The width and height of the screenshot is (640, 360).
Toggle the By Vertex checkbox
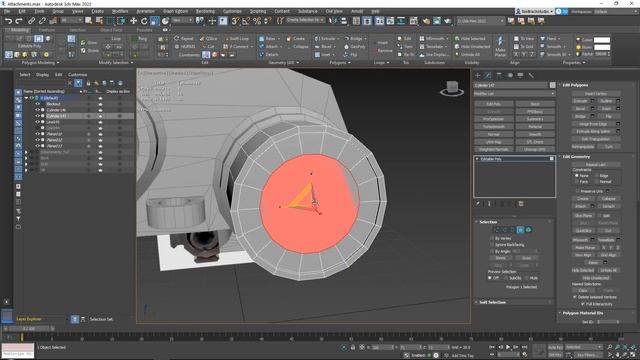coord(491,238)
